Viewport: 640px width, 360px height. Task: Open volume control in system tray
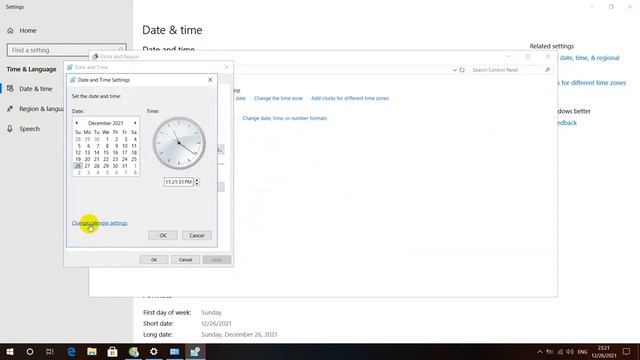point(570,351)
